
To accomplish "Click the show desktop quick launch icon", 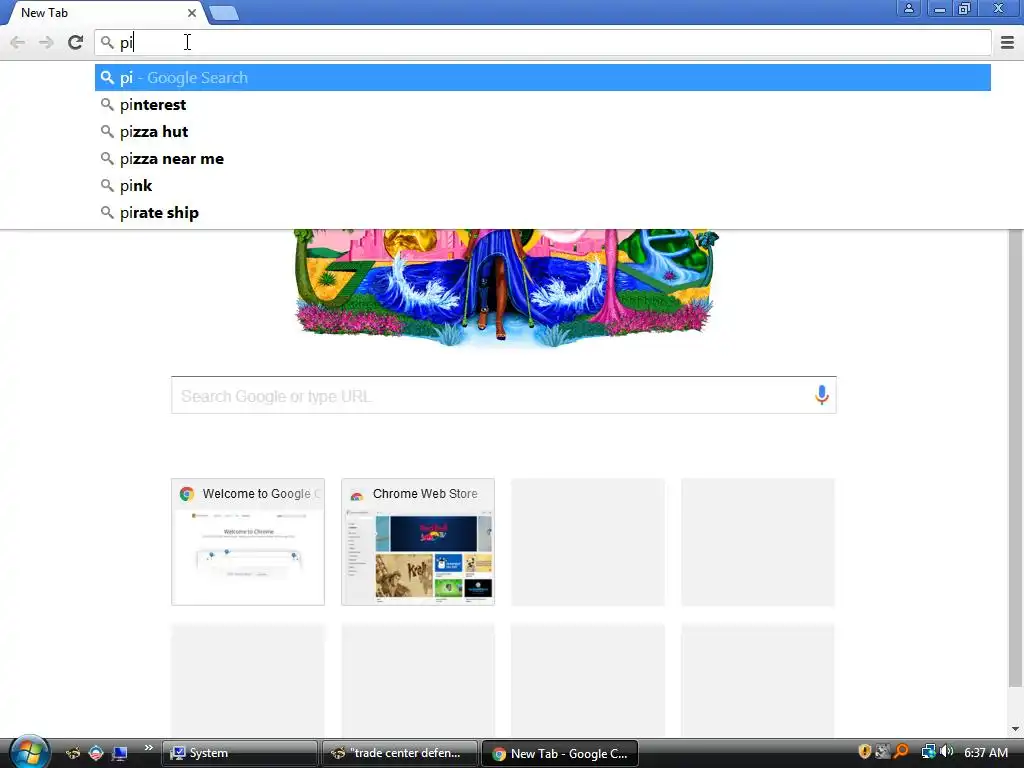I will [120, 753].
